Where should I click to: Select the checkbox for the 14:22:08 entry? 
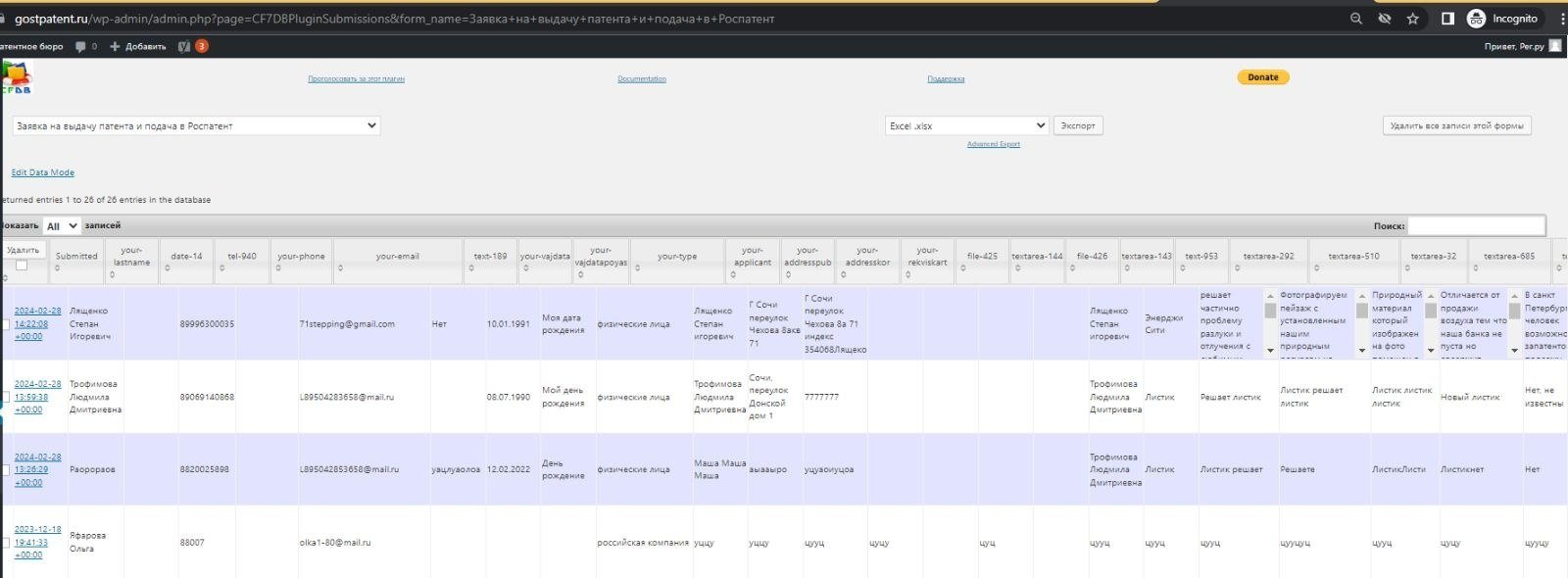pyautogui.click(x=6, y=324)
